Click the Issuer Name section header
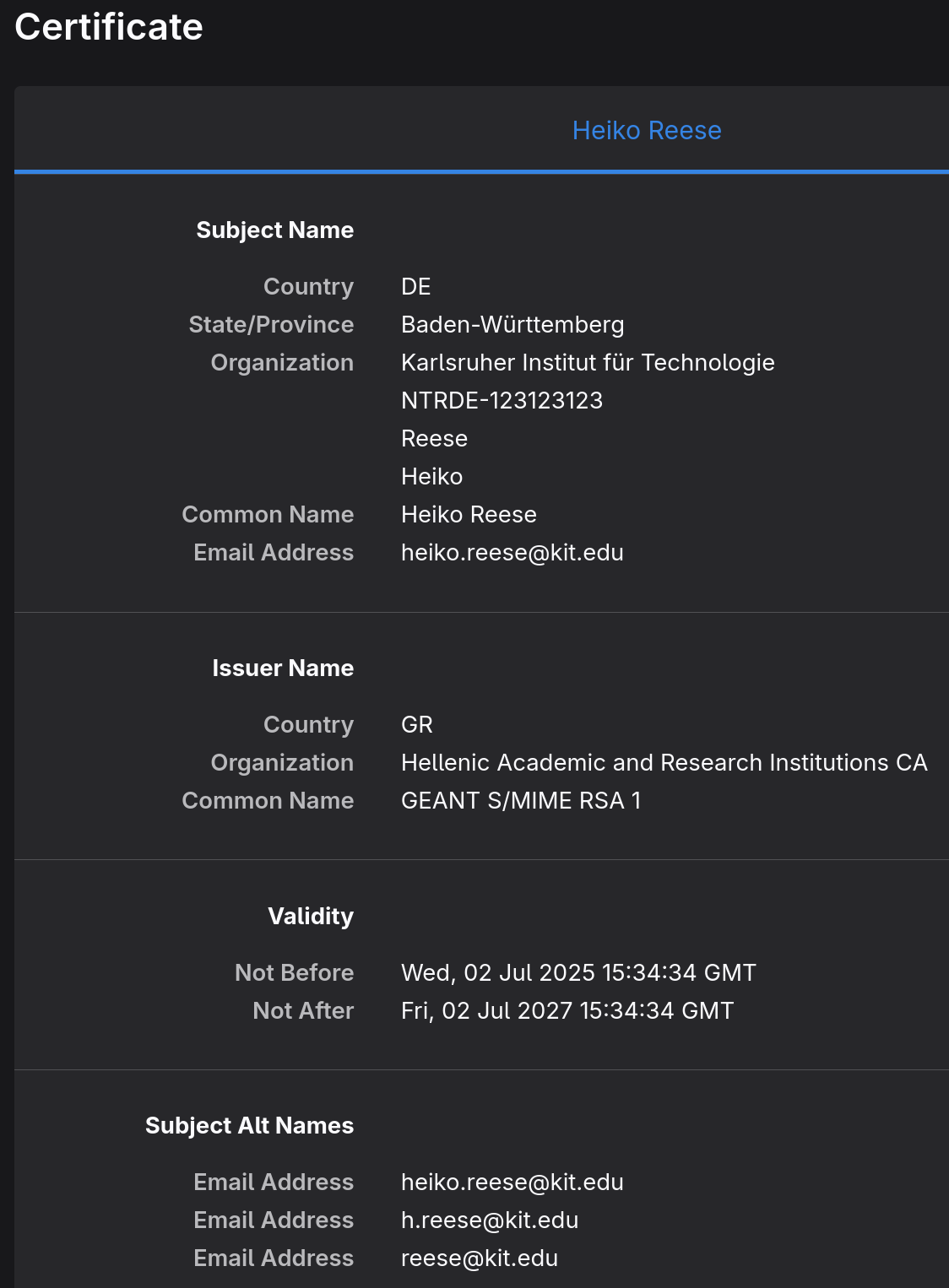The width and height of the screenshot is (949, 1288). coord(283,668)
